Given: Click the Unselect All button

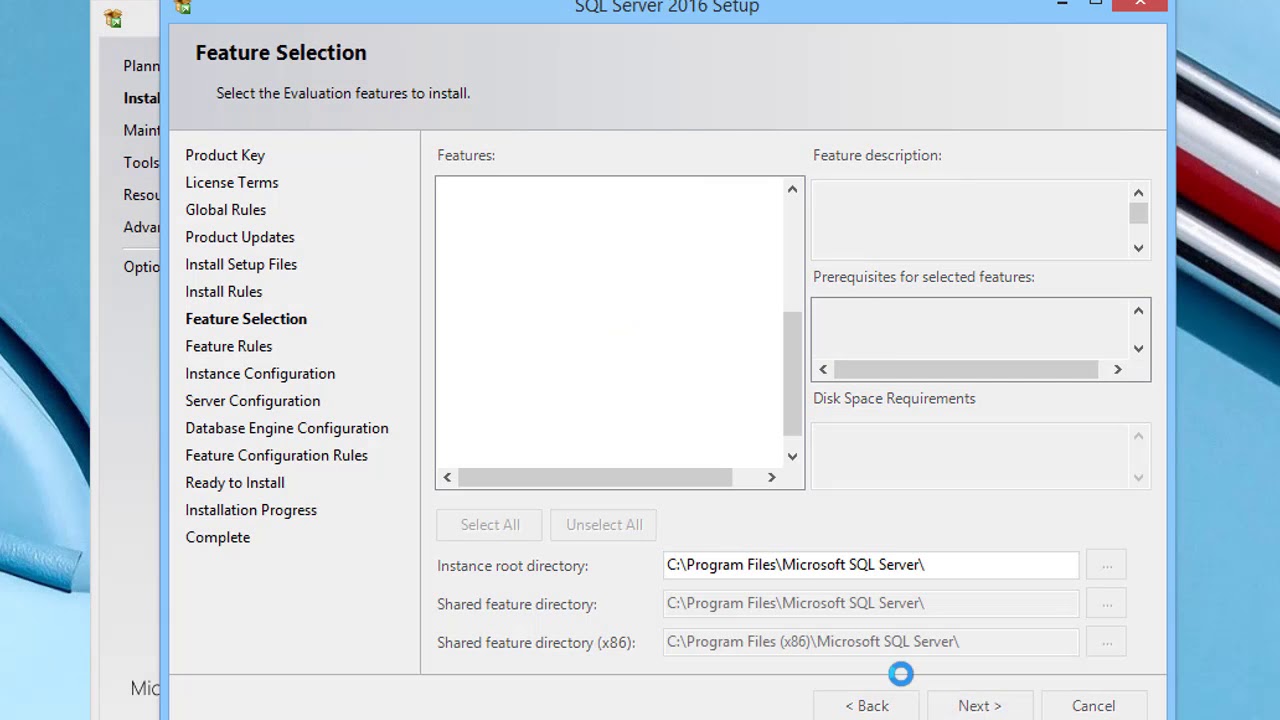Looking at the screenshot, I should point(604,525).
